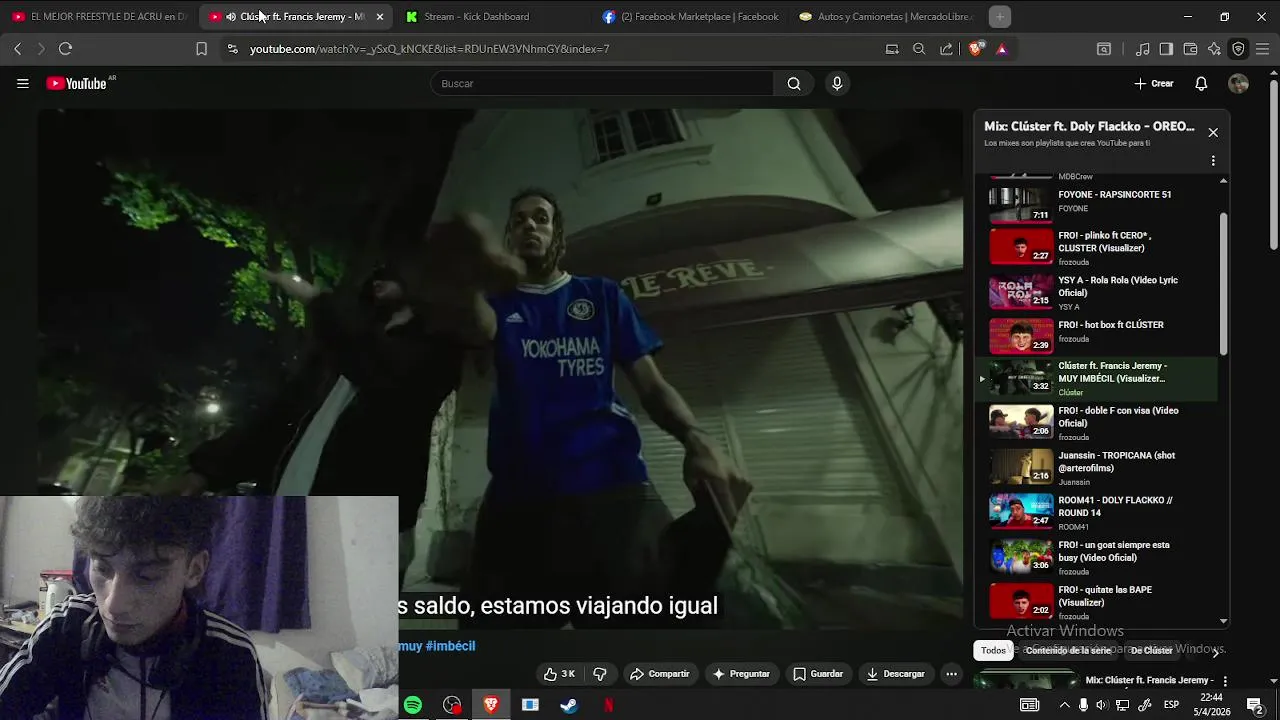Share this page via browser share icon

(946, 48)
